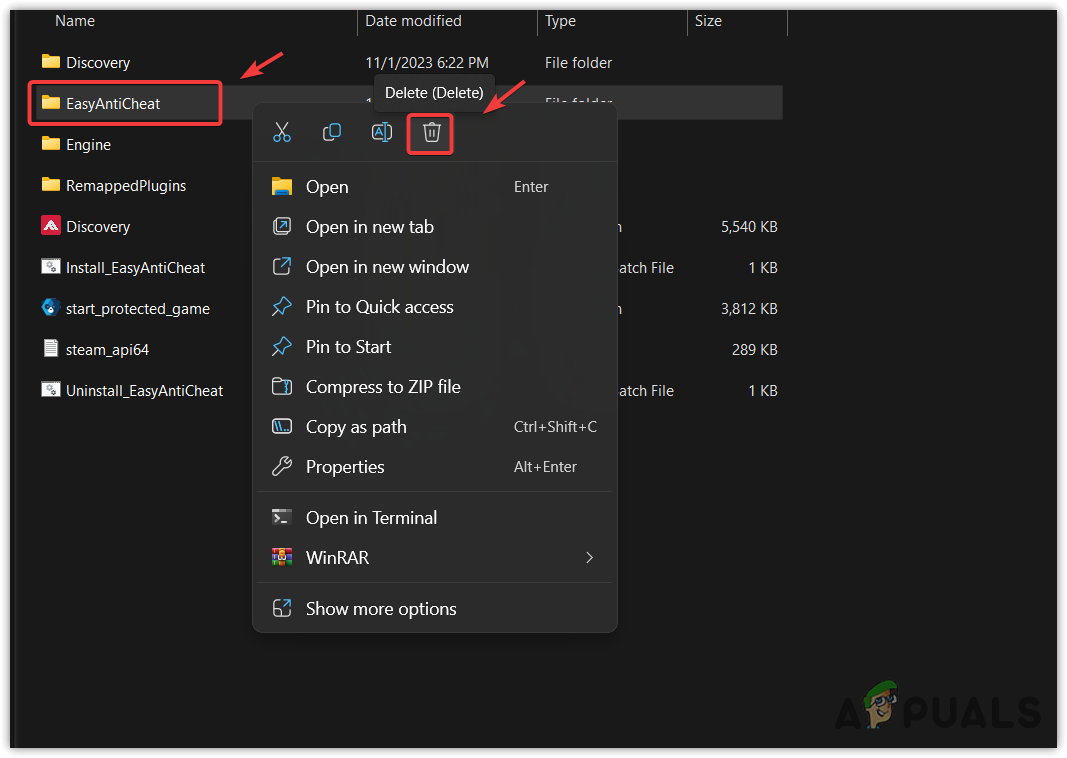
Task: Click the Show more options icon
Action: [282, 608]
